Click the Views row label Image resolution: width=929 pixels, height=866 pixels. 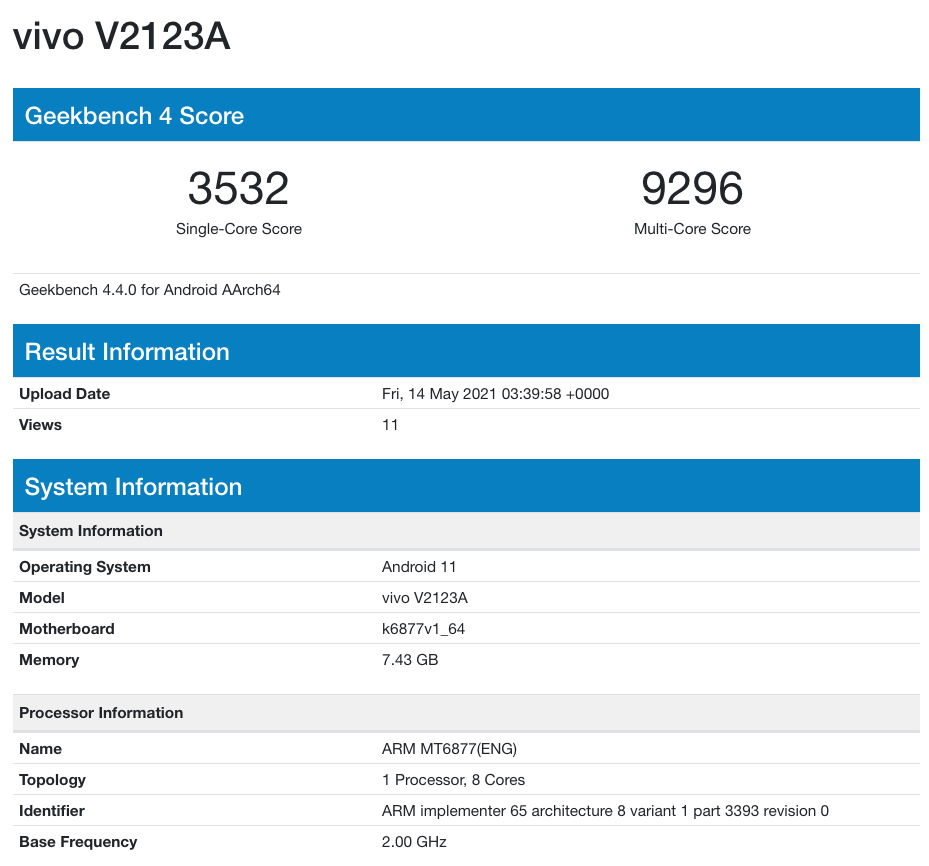tap(40, 425)
